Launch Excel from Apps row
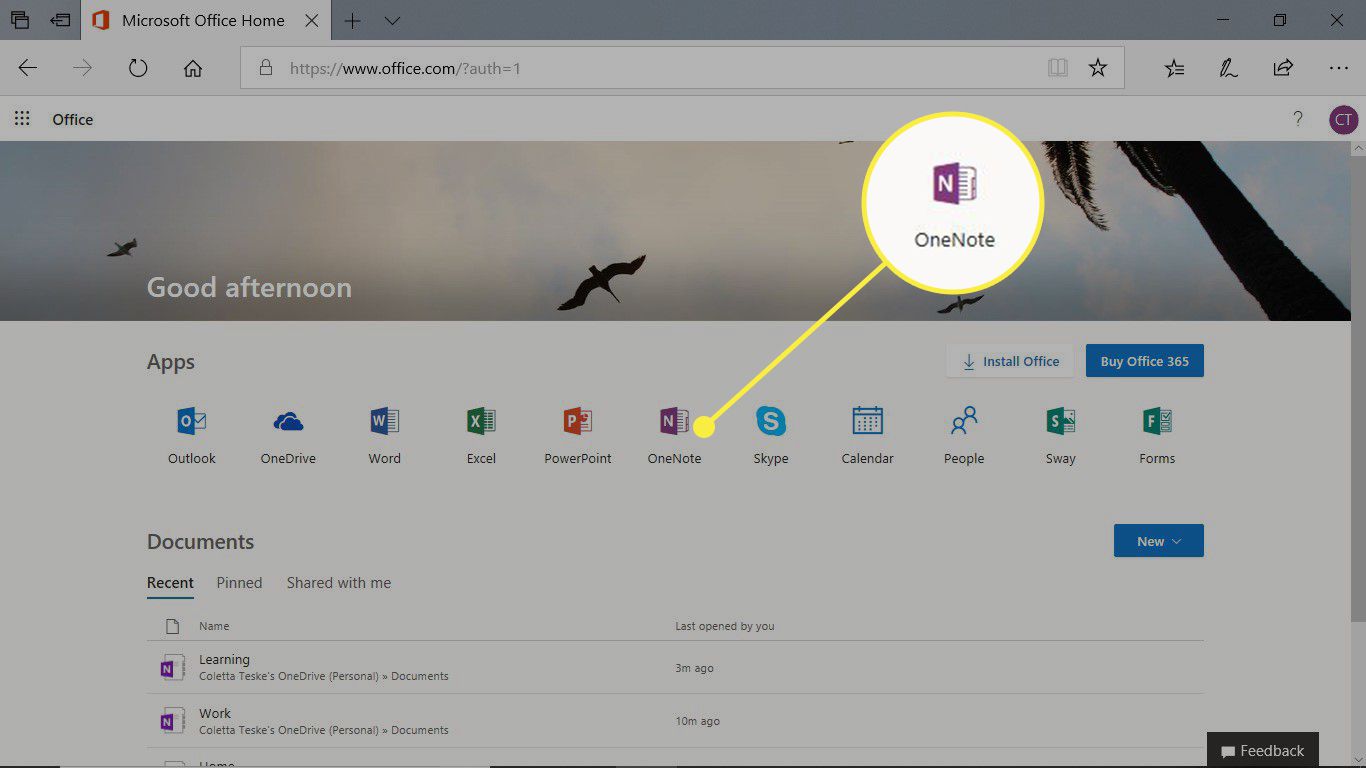The height and width of the screenshot is (768, 1366). click(x=481, y=436)
